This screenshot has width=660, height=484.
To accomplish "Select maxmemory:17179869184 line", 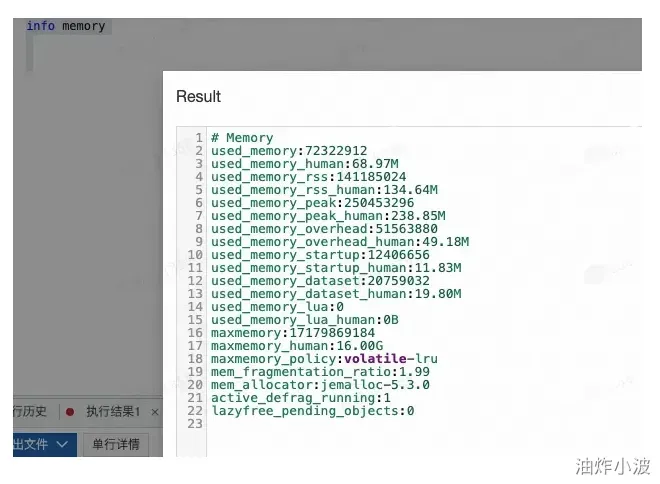I will [293, 333].
